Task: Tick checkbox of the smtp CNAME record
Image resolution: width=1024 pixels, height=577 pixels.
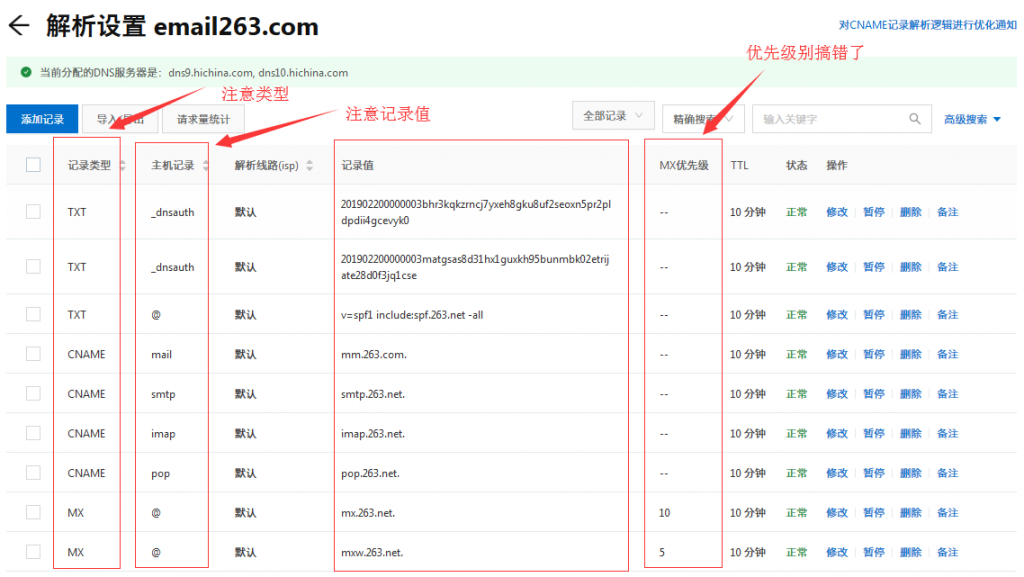Action: (33, 394)
